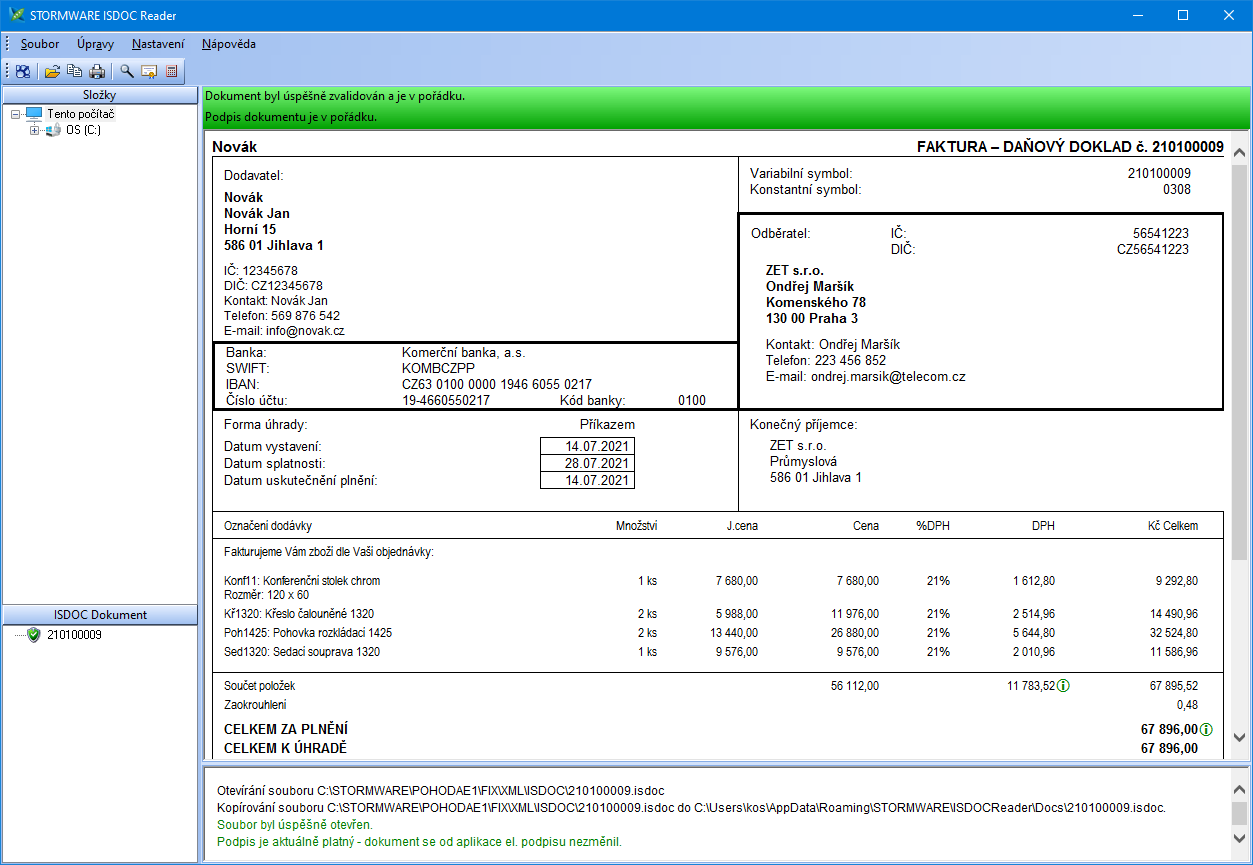Screen dimensions: 1253x865
Task: Select document 210100009 in ISDOC Dokument list
Action: (74, 635)
